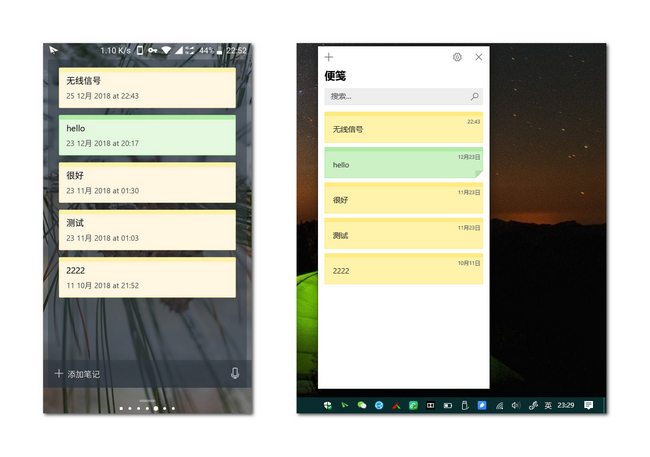Click the 英 input method indicator
The height and width of the screenshot is (457, 650).
[x=549, y=405]
